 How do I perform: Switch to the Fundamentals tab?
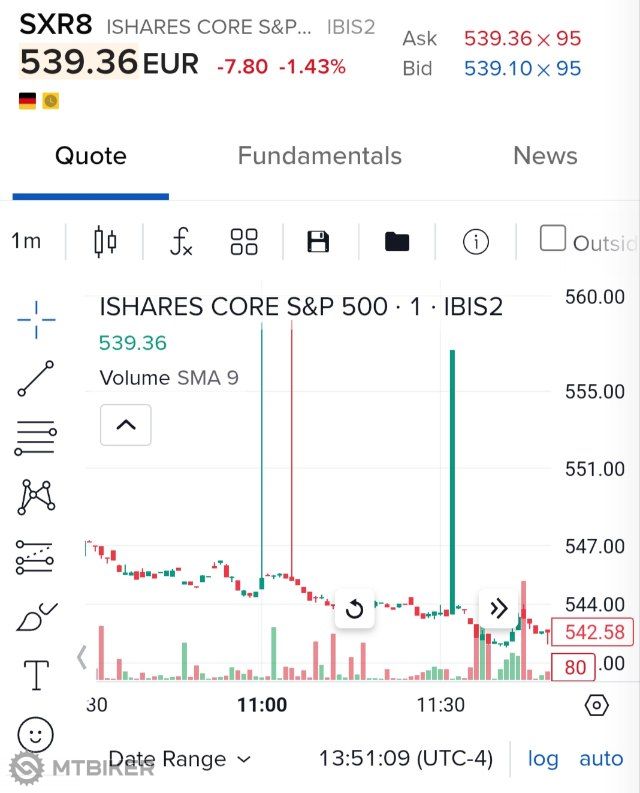point(319,156)
